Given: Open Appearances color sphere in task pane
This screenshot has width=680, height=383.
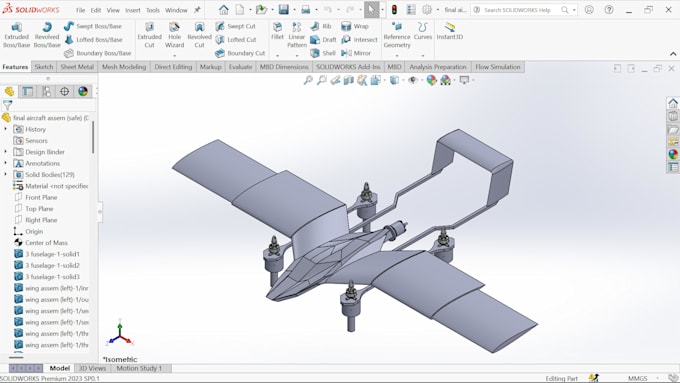Looking at the screenshot, I should (x=673, y=154).
